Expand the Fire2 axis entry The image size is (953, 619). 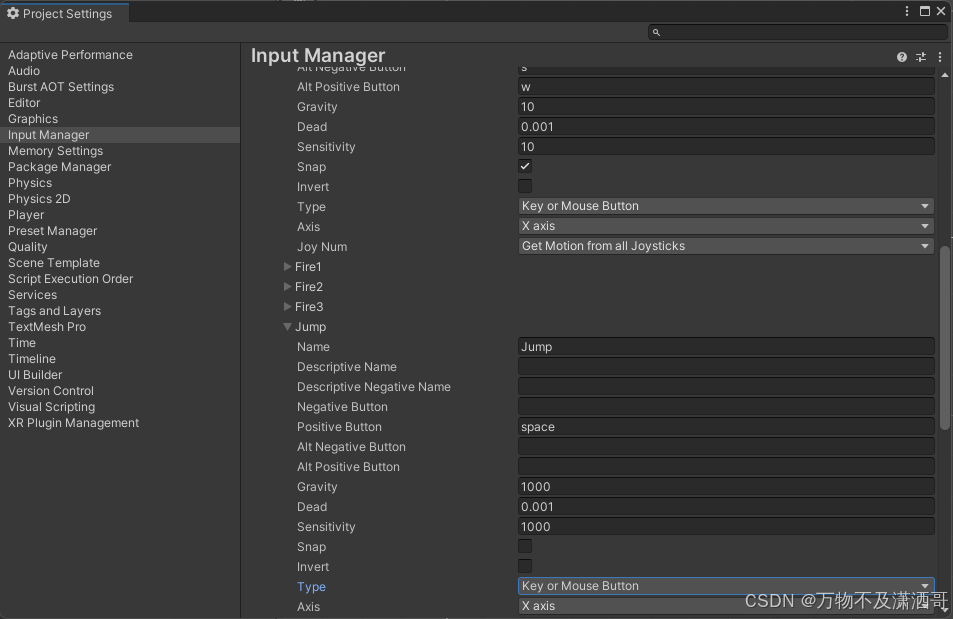click(x=287, y=286)
